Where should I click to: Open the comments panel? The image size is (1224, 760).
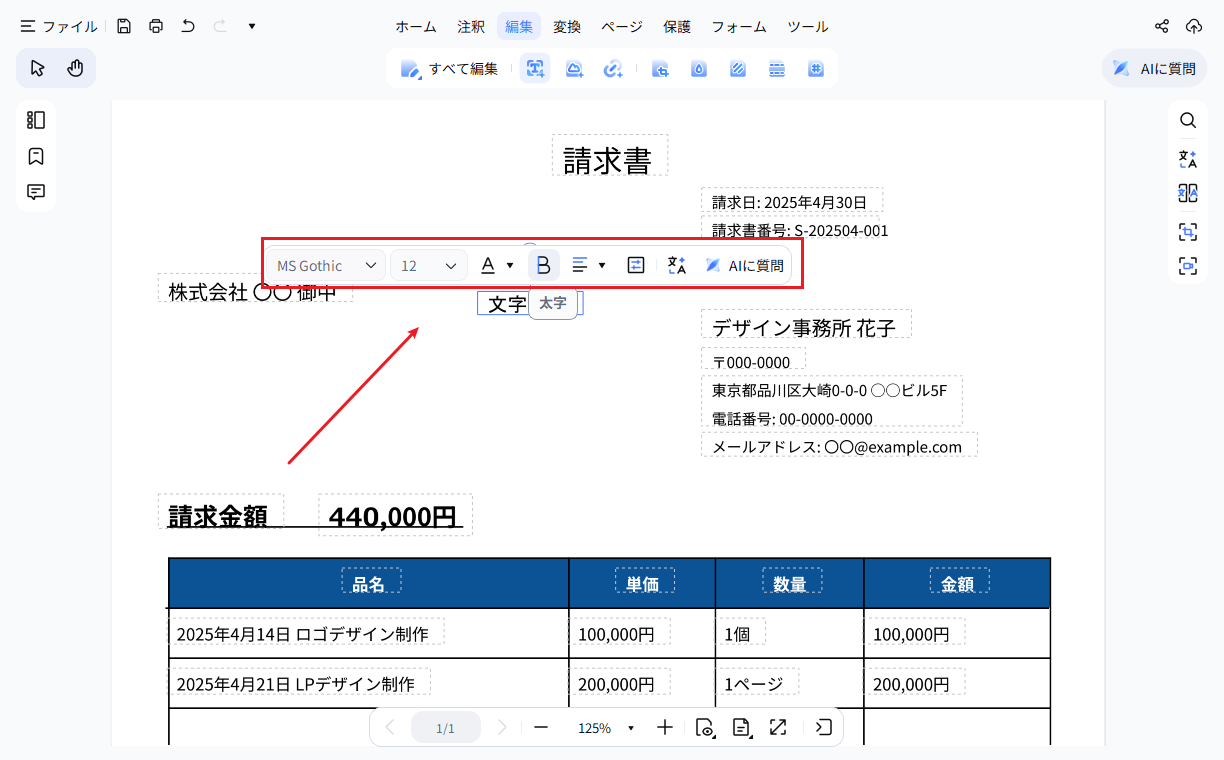tap(36, 192)
